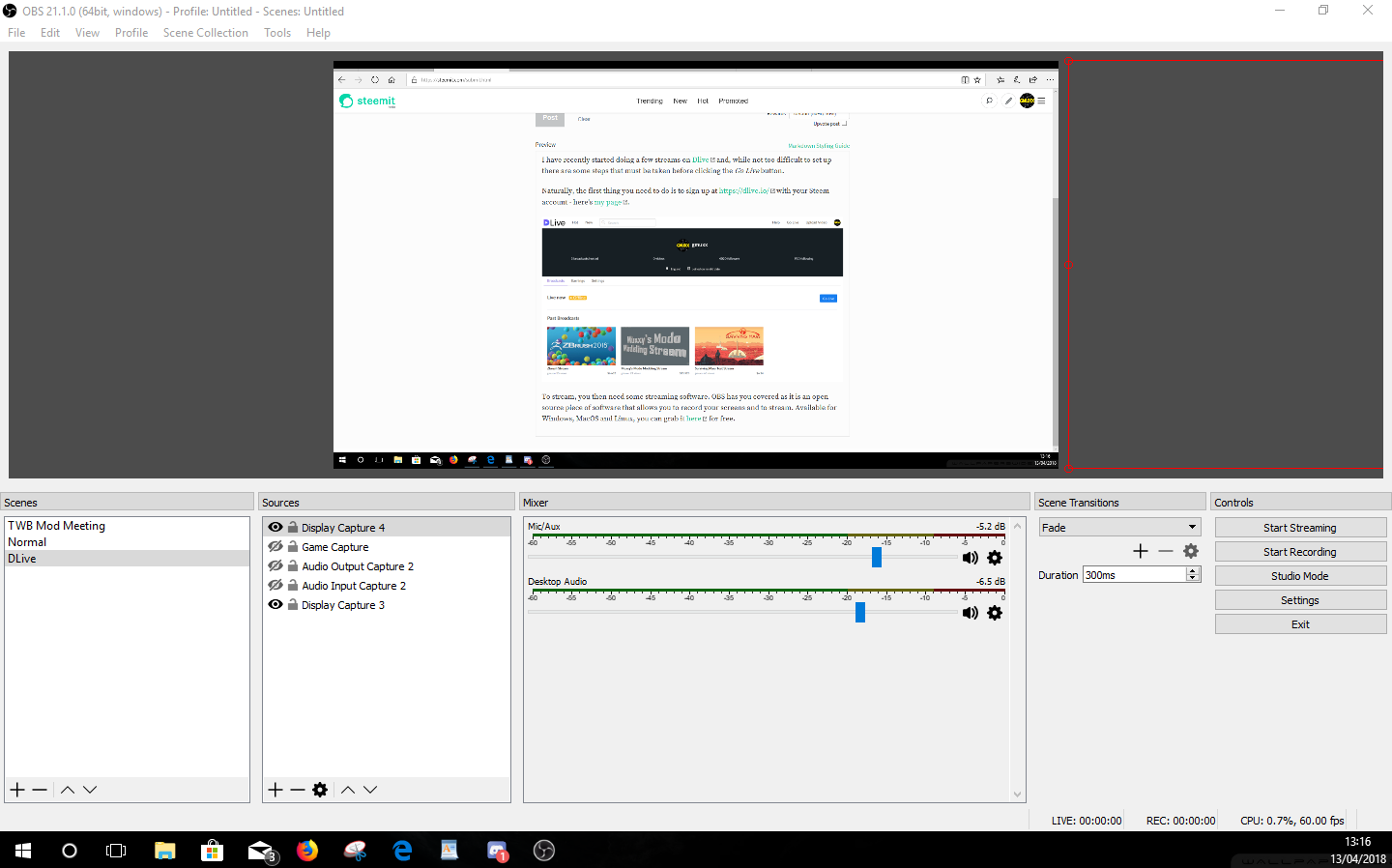This screenshot has width=1392, height=868.
Task: Open Scene Collection menu
Action: coord(206,33)
